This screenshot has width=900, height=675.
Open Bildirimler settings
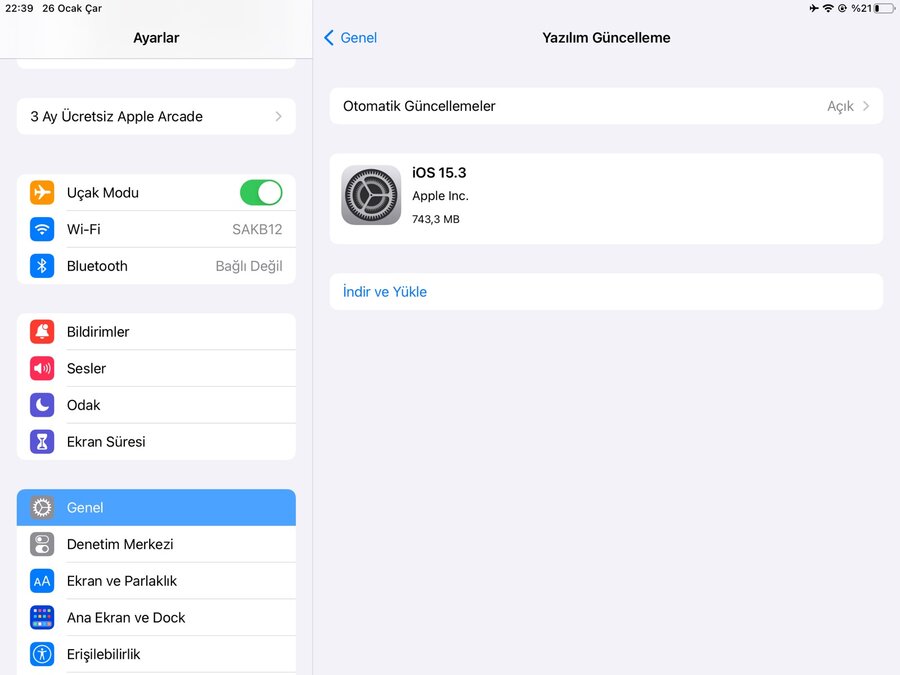click(x=156, y=331)
